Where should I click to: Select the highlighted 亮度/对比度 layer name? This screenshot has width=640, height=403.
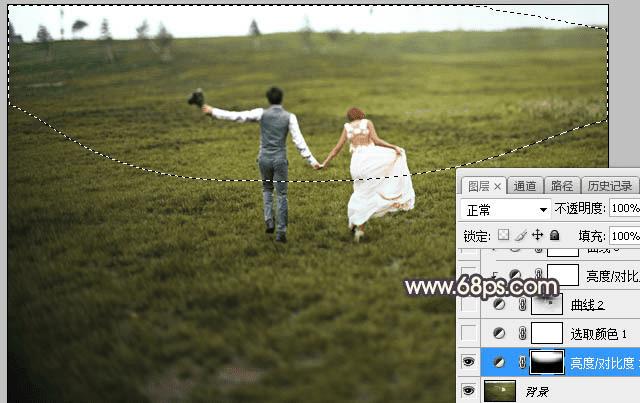604,363
